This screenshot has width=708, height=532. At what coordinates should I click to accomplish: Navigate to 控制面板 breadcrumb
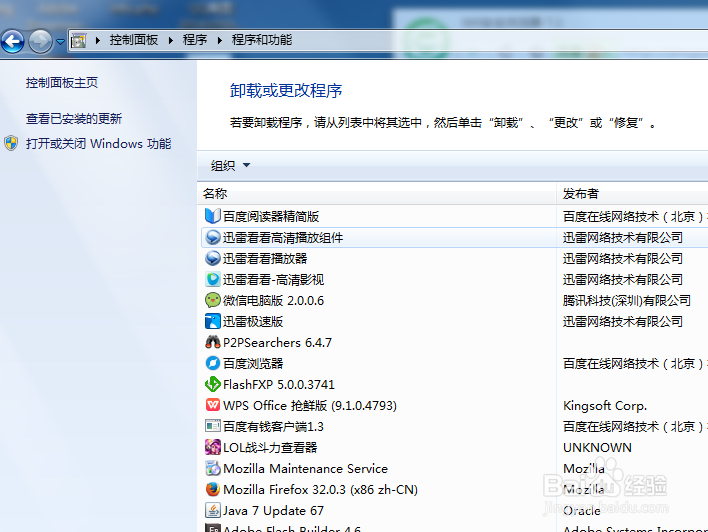coord(134,40)
